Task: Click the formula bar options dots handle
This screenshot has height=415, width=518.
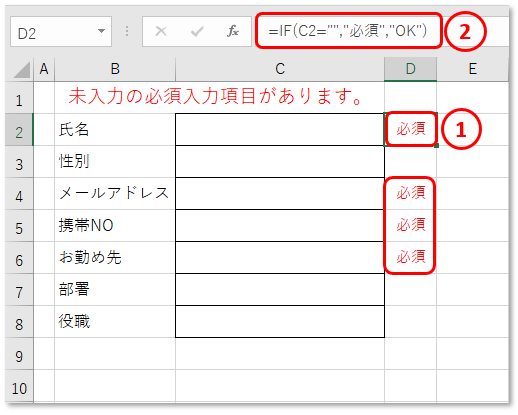Action: [127, 31]
